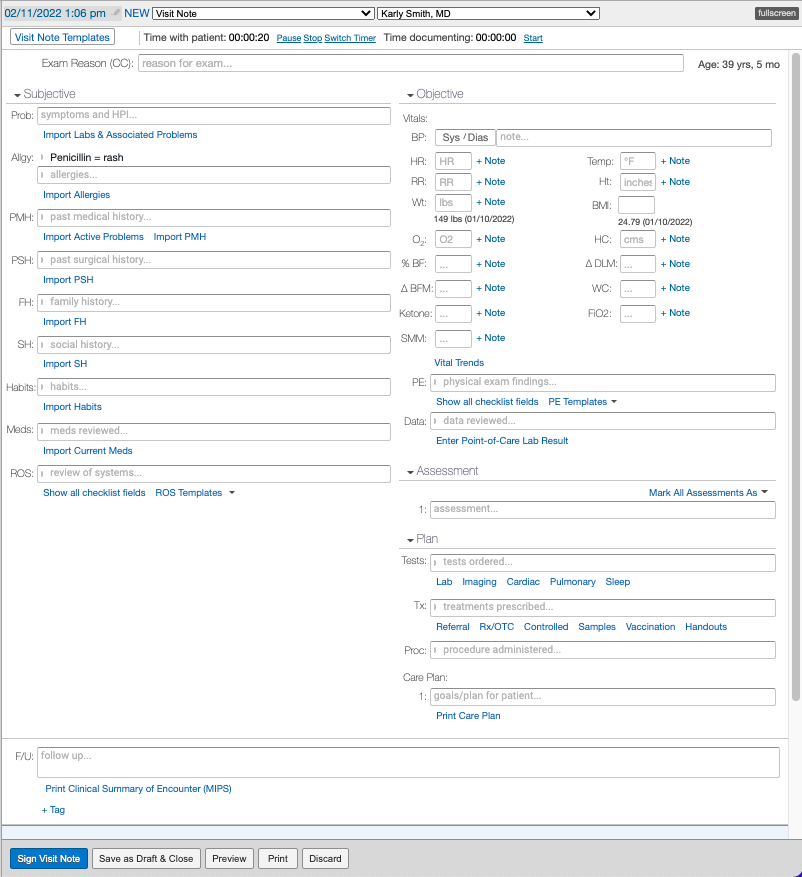Add a note for HR
The image size is (802, 877).
click(490, 161)
